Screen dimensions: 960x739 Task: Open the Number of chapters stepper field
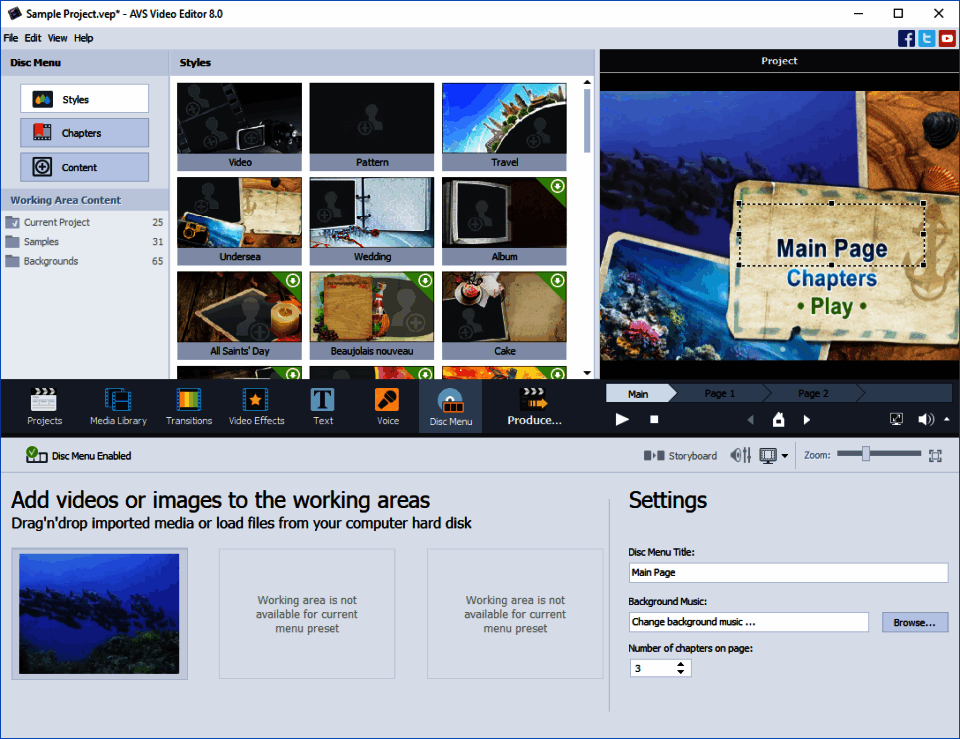coord(660,667)
